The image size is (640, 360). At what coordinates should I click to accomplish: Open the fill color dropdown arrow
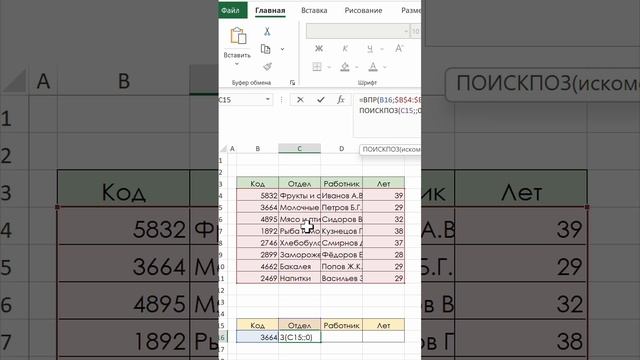357,67
